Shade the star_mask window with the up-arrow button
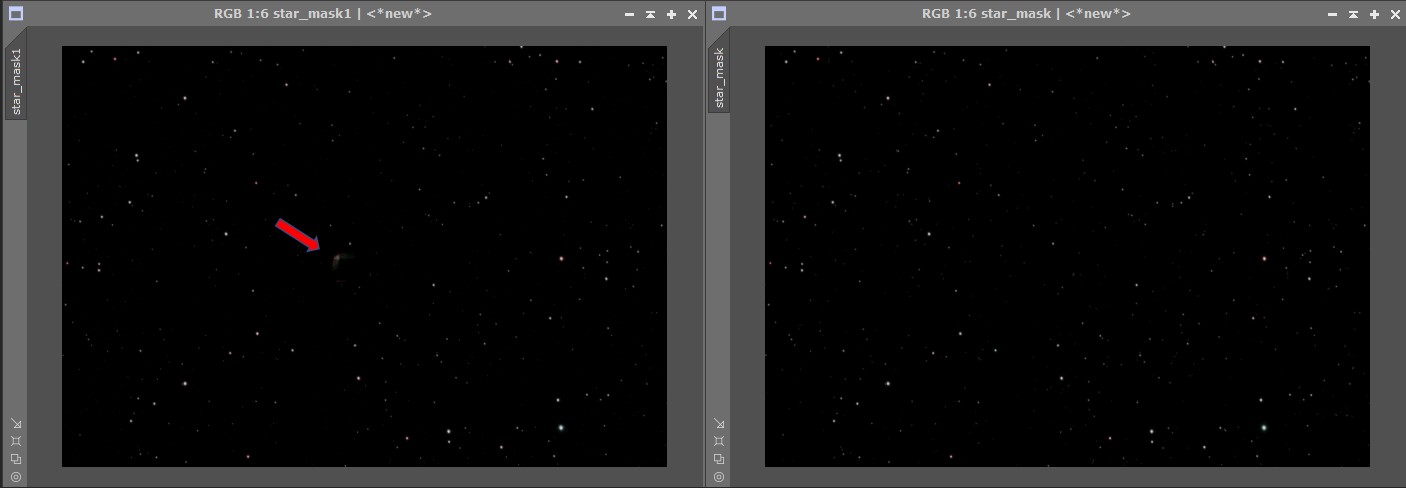This screenshot has height=488, width=1406. click(1353, 14)
